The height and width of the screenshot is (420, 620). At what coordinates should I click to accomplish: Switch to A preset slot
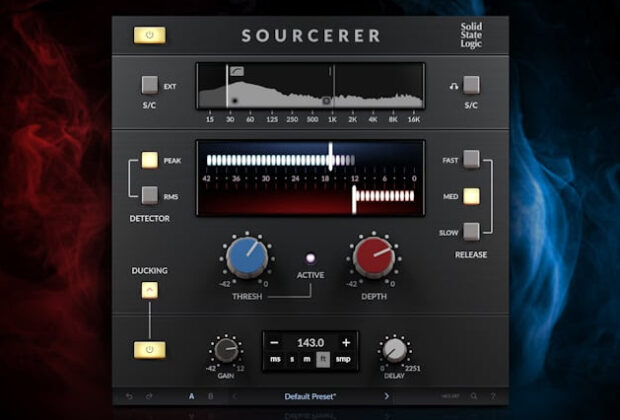point(192,396)
